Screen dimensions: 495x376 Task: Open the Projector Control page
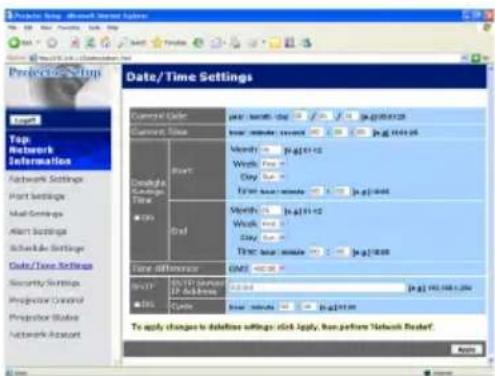pos(46,300)
